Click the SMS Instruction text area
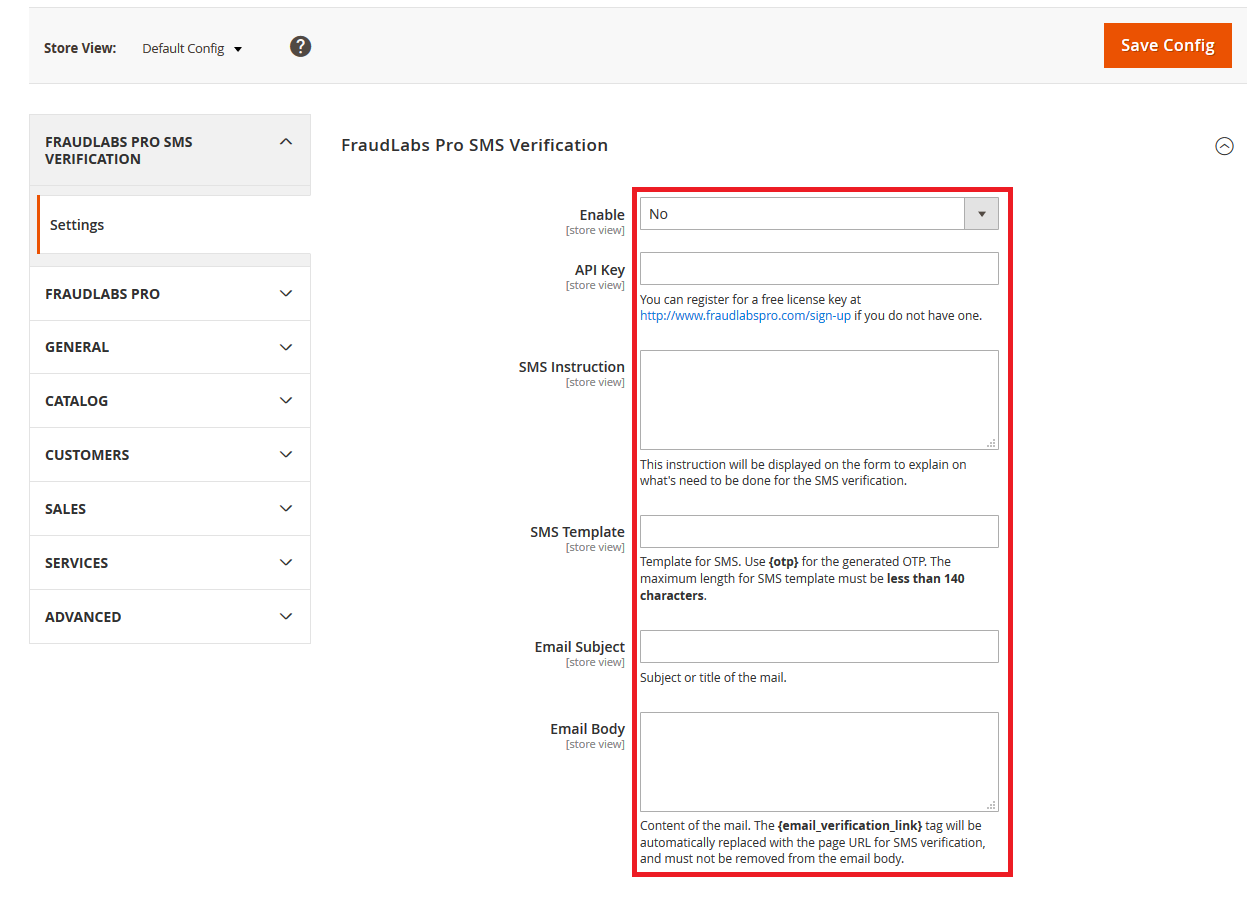Image resolution: width=1249 pixels, height=897 pixels. point(819,400)
